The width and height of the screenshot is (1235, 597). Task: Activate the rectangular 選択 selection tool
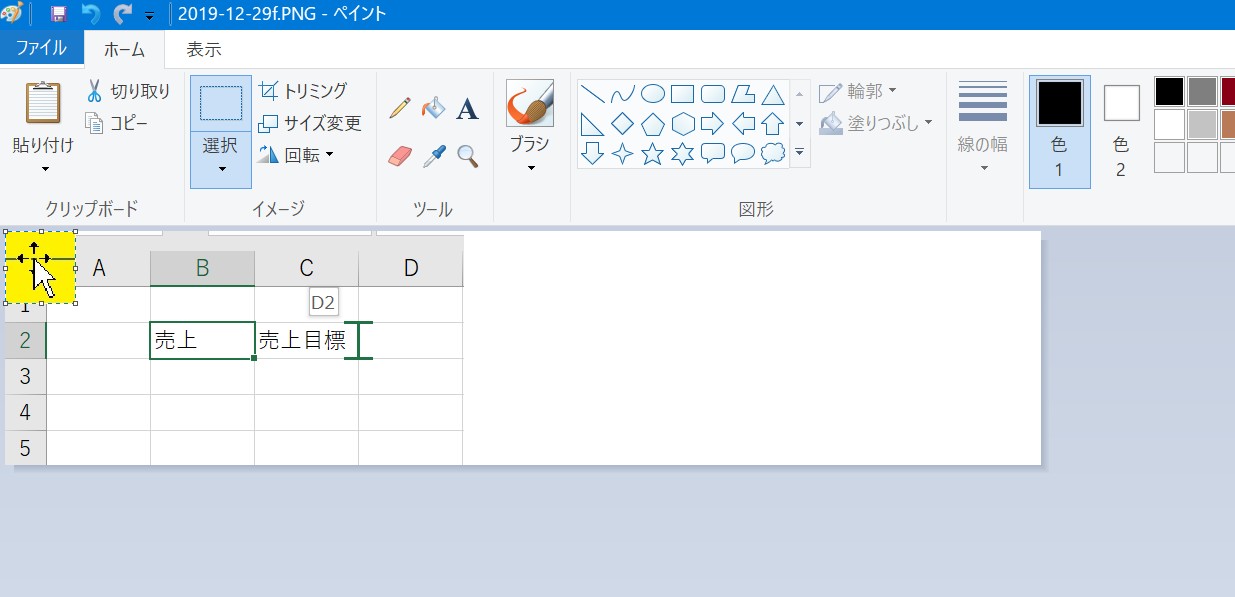(x=221, y=103)
